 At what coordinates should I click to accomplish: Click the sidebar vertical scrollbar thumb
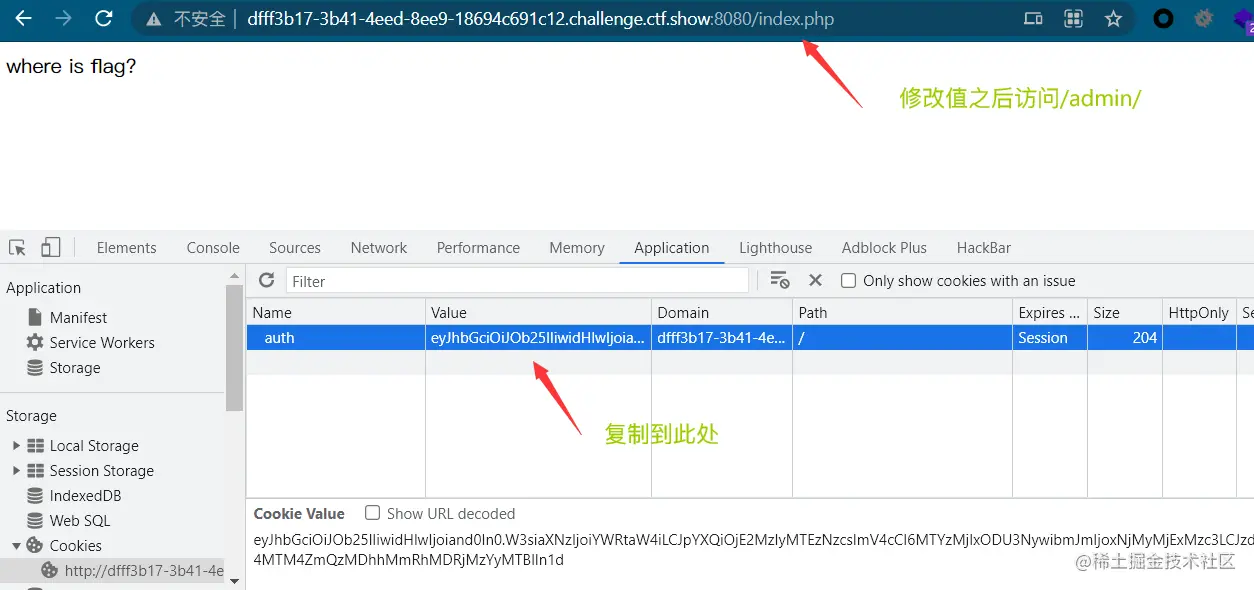pyautogui.click(x=234, y=348)
